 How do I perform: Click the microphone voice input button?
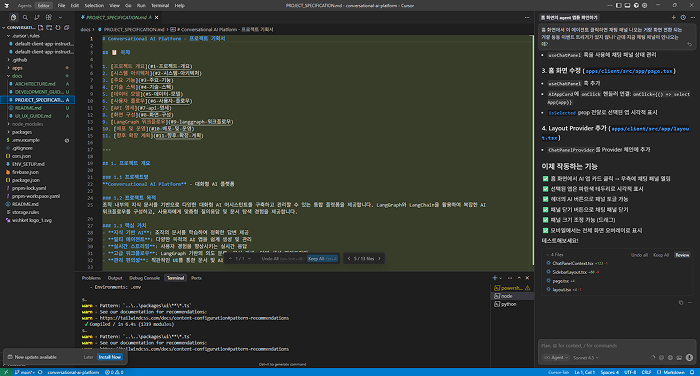(x=689, y=357)
